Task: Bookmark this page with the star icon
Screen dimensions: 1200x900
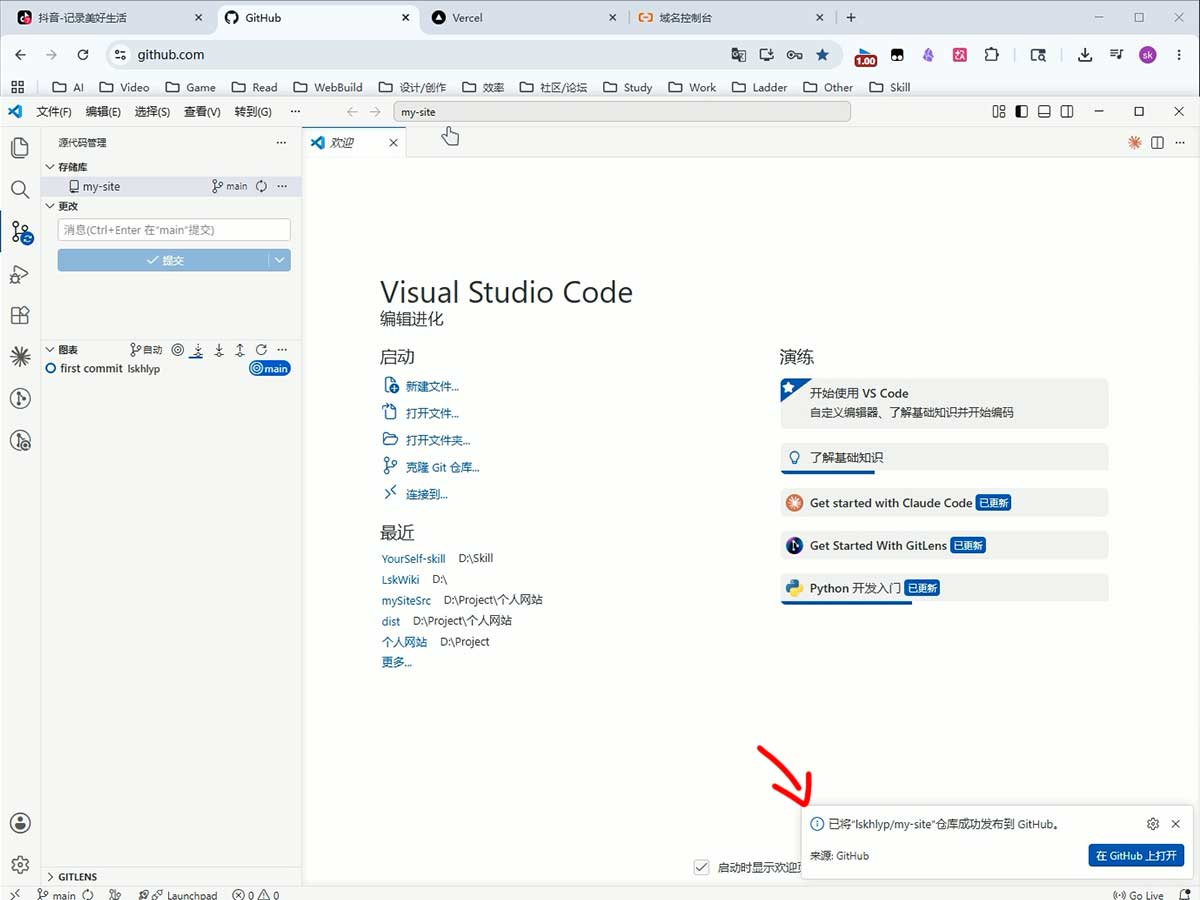Action: point(822,55)
